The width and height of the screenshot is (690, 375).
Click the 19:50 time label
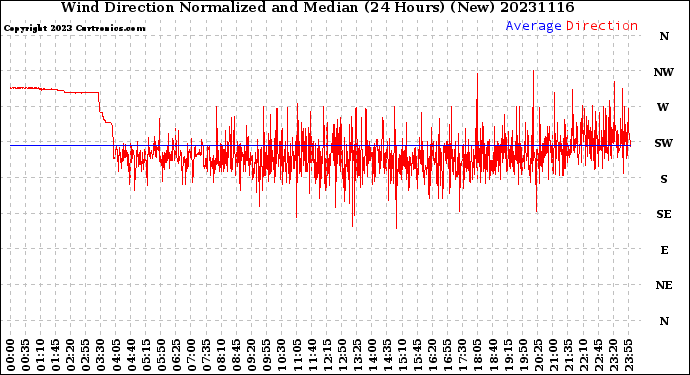(x=523, y=355)
